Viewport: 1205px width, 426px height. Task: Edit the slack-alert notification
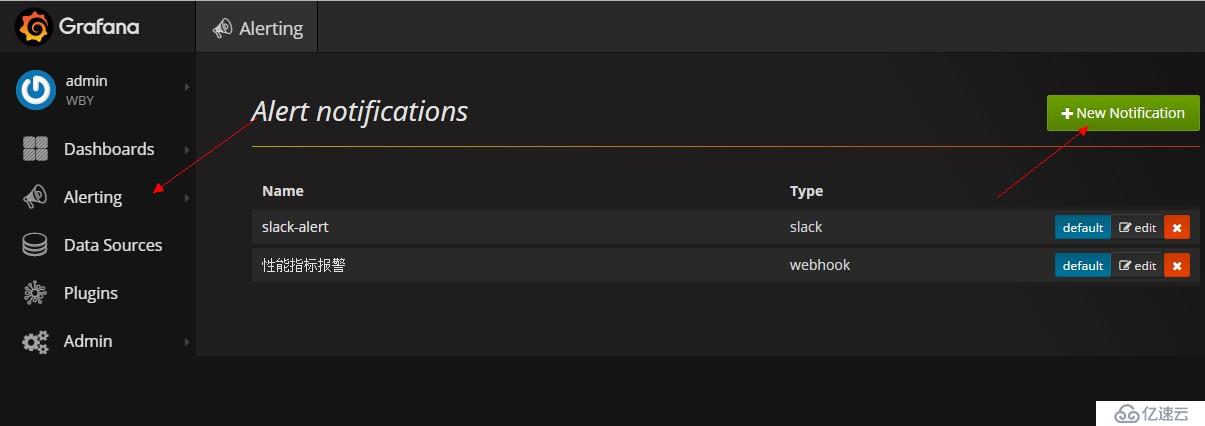point(1138,228)
